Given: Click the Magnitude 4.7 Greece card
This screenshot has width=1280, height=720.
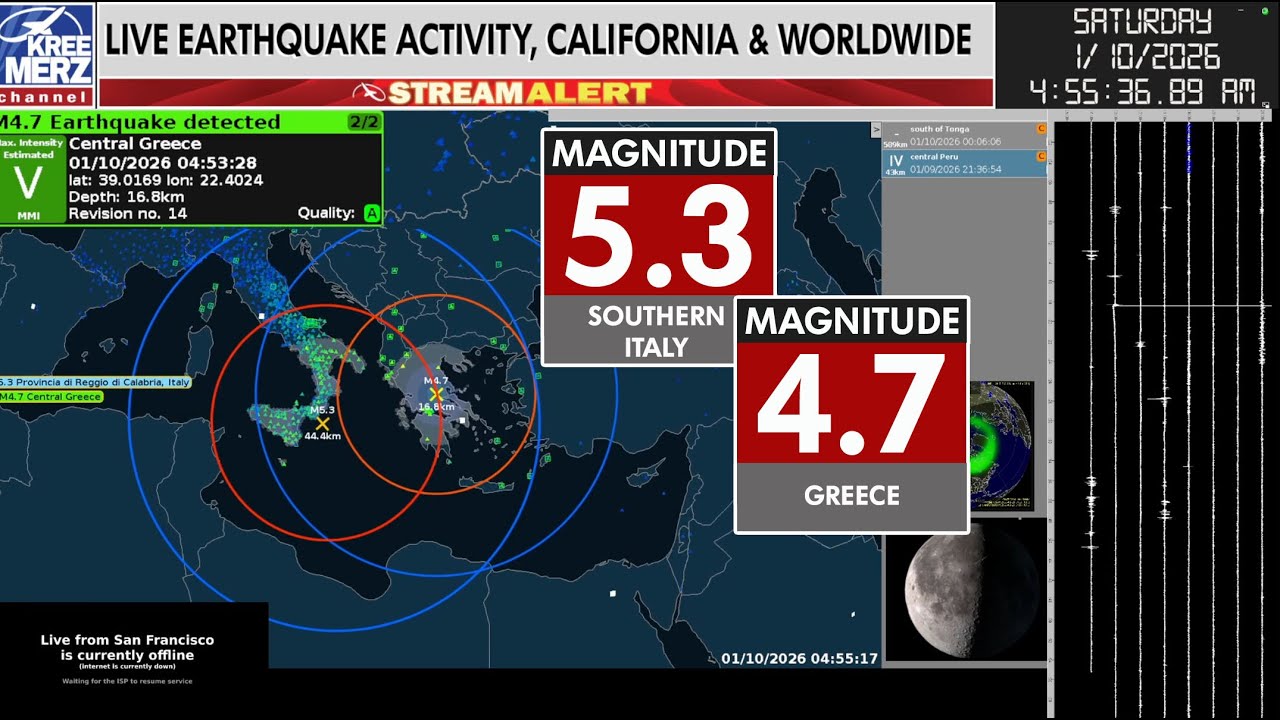Looking at the screenshot, I should tap(852, 415).
